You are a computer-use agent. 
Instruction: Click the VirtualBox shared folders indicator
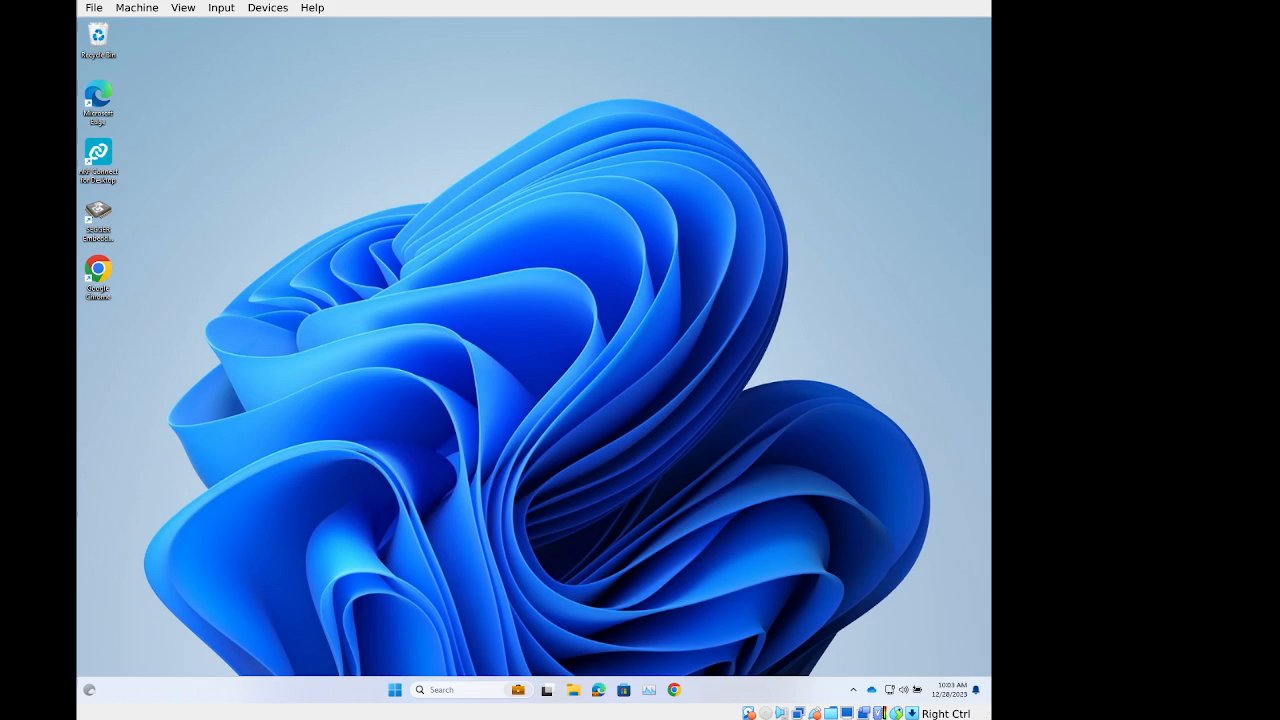(830, 713)
